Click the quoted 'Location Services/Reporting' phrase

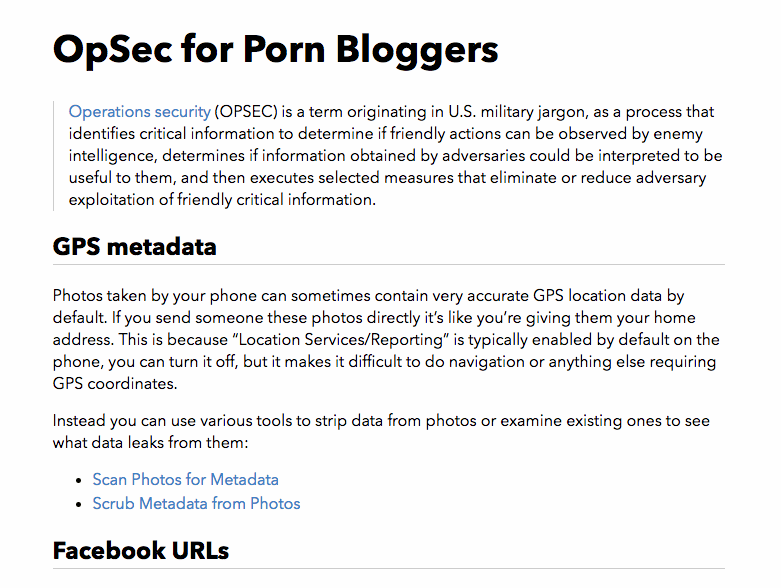341,340
